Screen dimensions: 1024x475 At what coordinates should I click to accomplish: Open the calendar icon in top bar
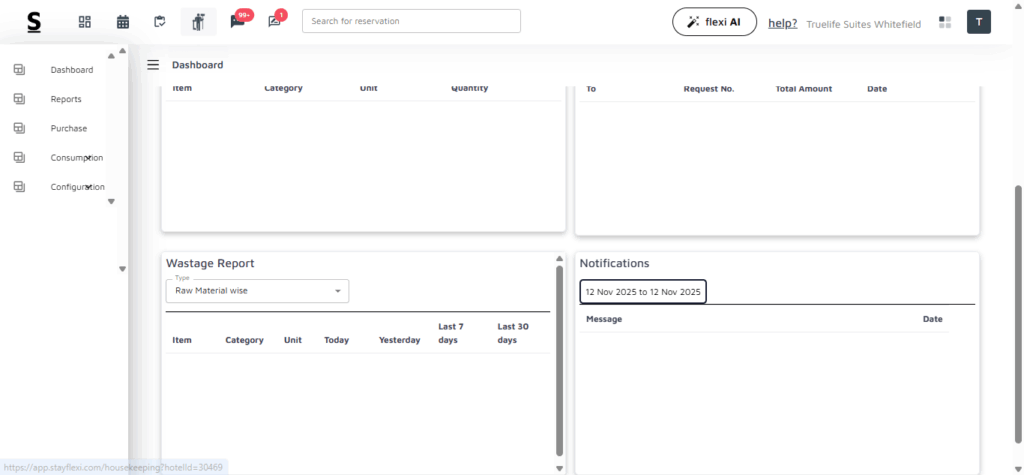(x=123, y=22)
